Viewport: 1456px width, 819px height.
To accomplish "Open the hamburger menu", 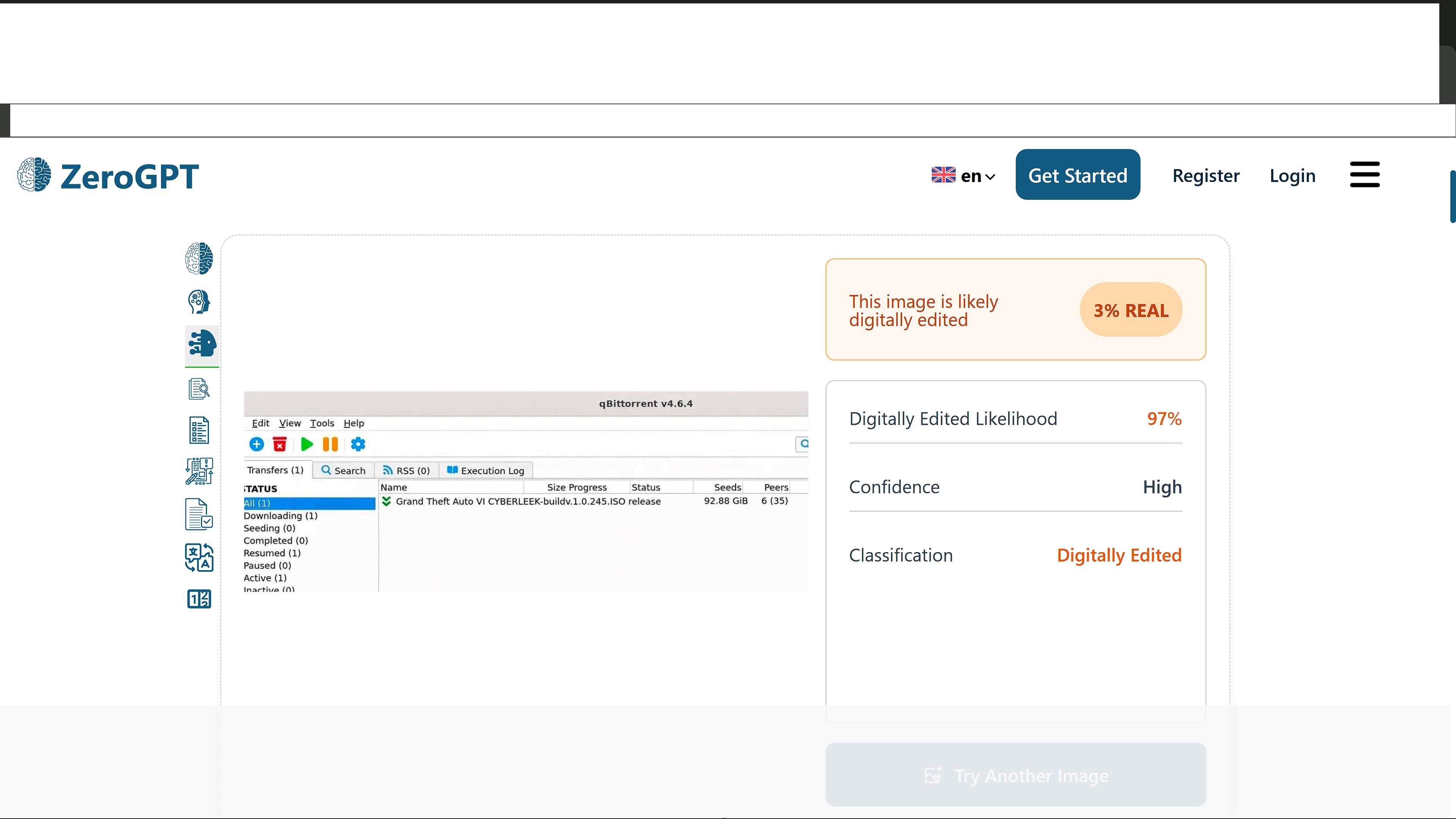I will click(x=1365, y=174).
